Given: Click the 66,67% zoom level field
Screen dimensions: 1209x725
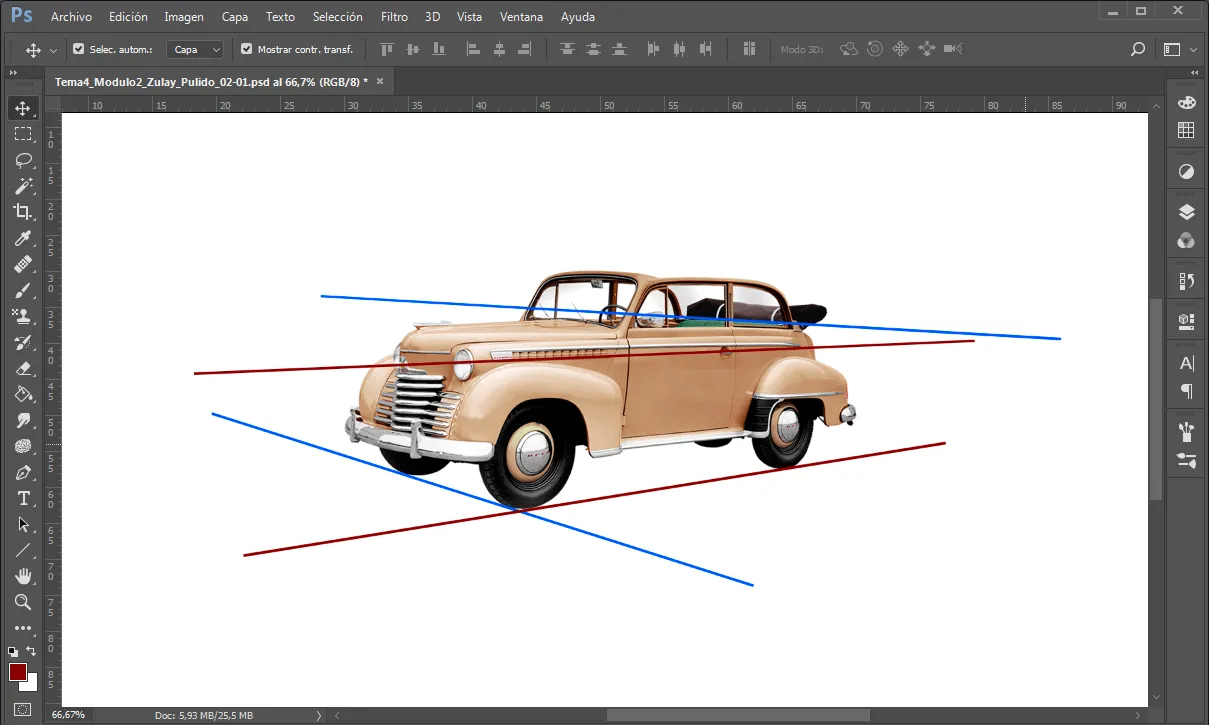Looking at the screenshot, I should click(x=69, y=715).
